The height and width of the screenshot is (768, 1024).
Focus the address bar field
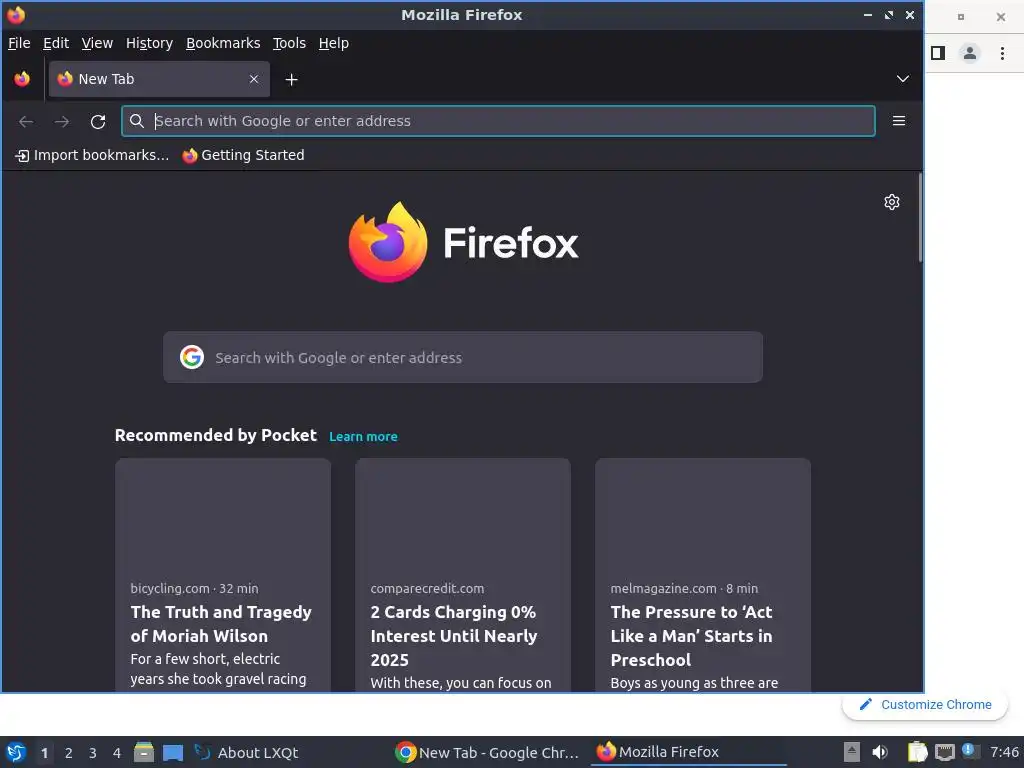coord(498,121)
